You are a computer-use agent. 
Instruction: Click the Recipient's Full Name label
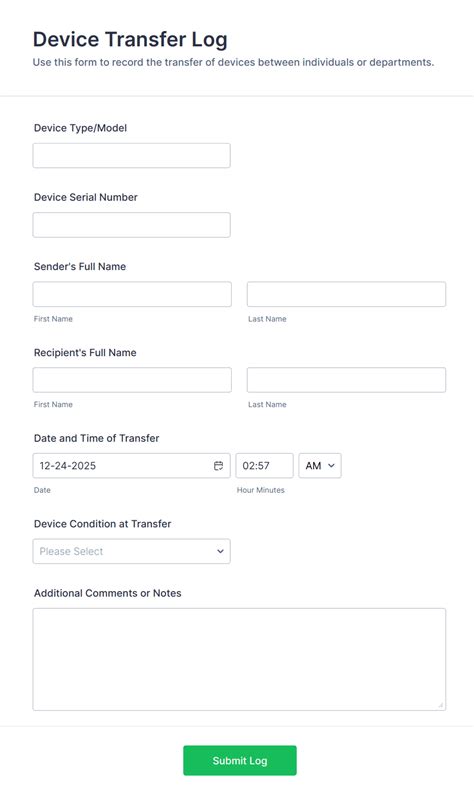(85, 352)
